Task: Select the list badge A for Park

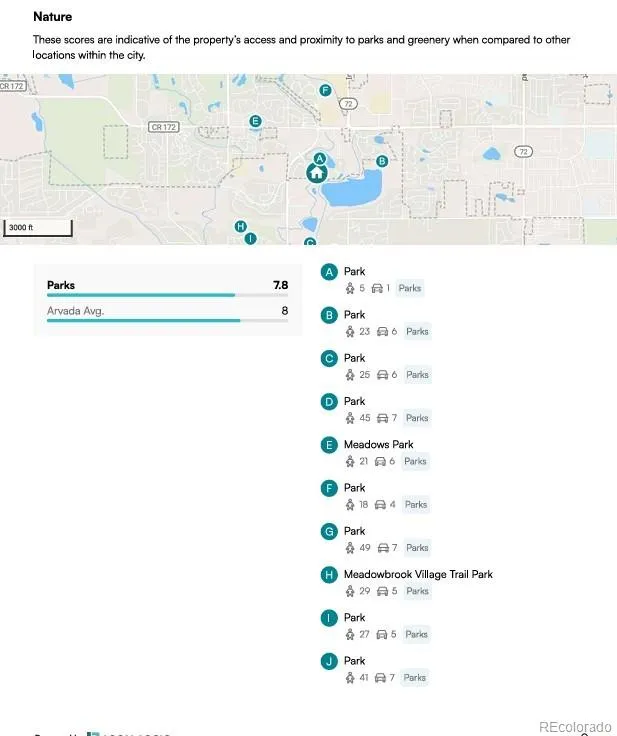Action: (329, 272)
